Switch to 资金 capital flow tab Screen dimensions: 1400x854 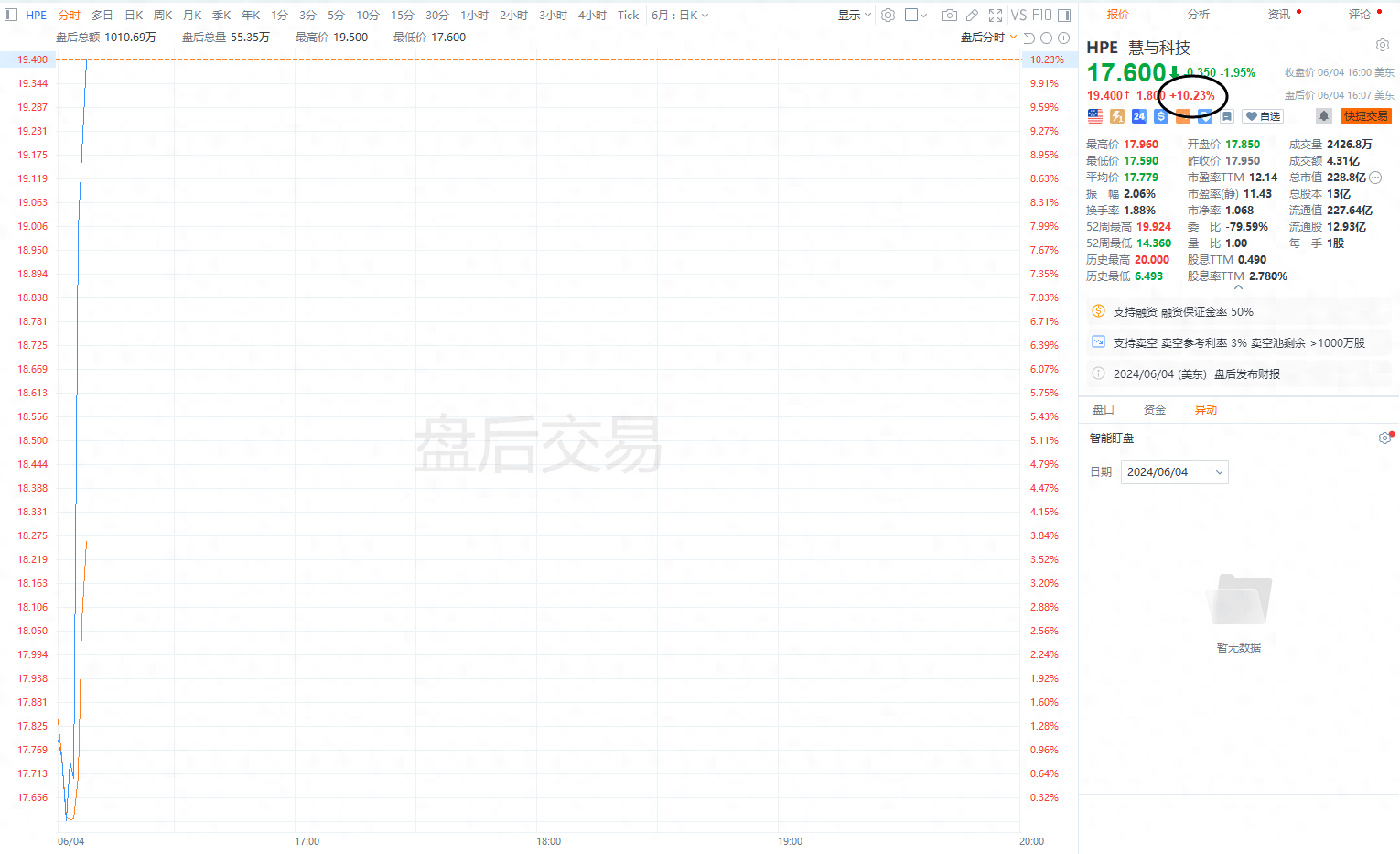[x=1155, y=410]
